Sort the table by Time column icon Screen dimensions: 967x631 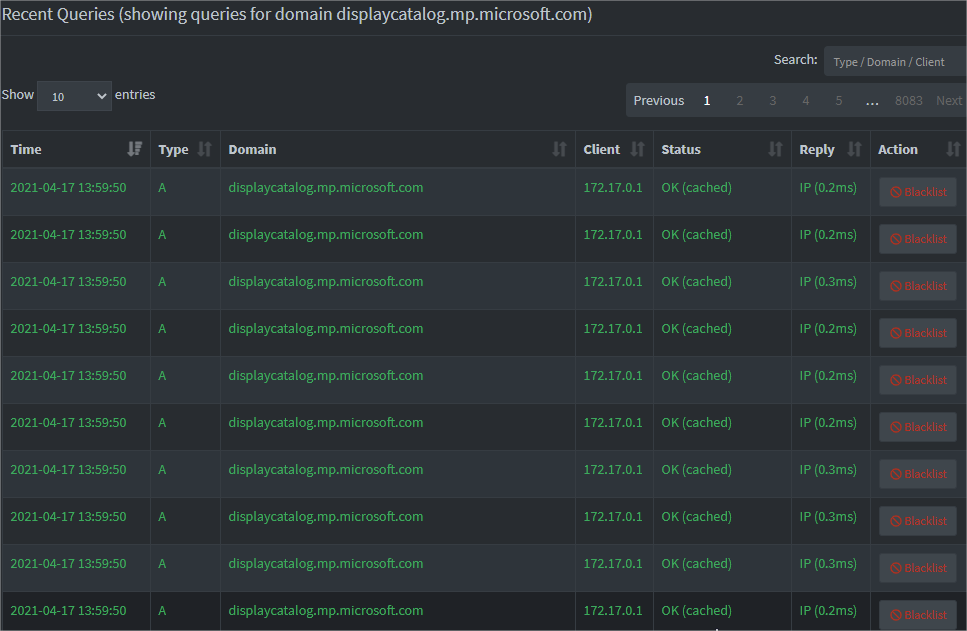click(134, 149)
